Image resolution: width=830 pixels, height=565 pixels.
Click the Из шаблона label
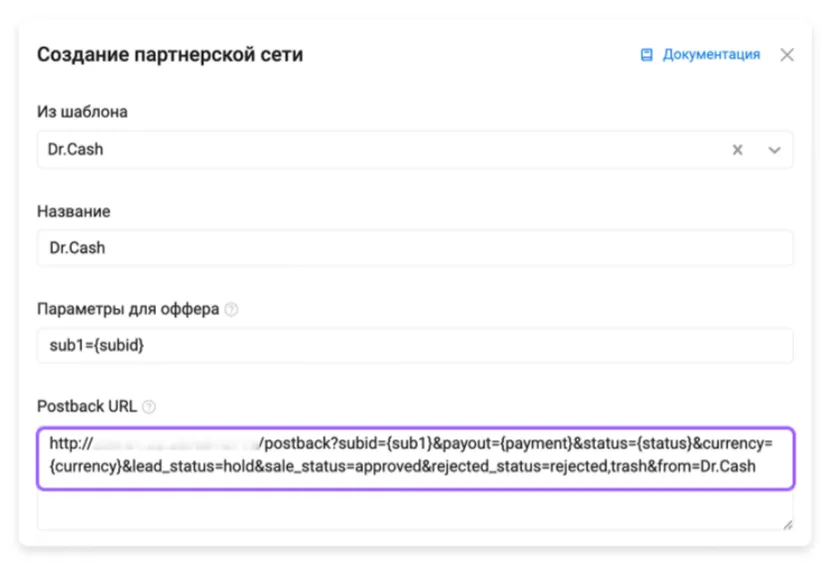click(82, 112)
